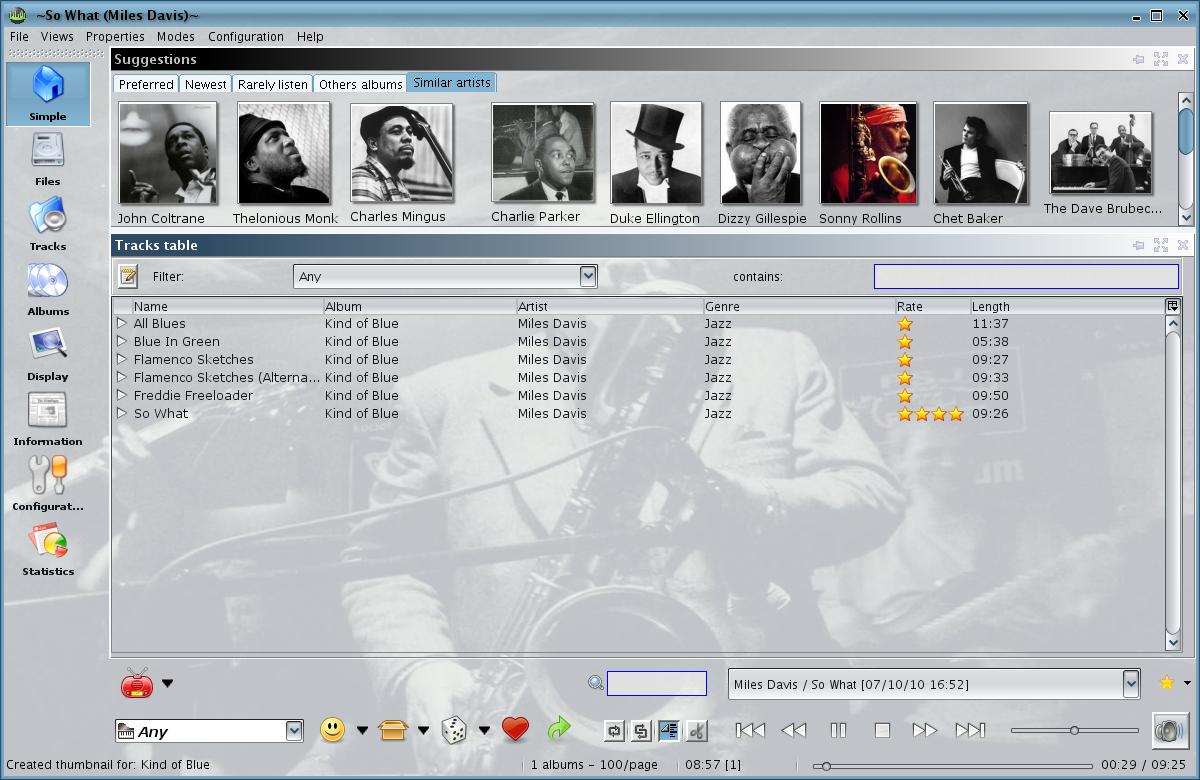The image size is (1200, 780).
Task: Pause playback
Action: click(838, 730)
